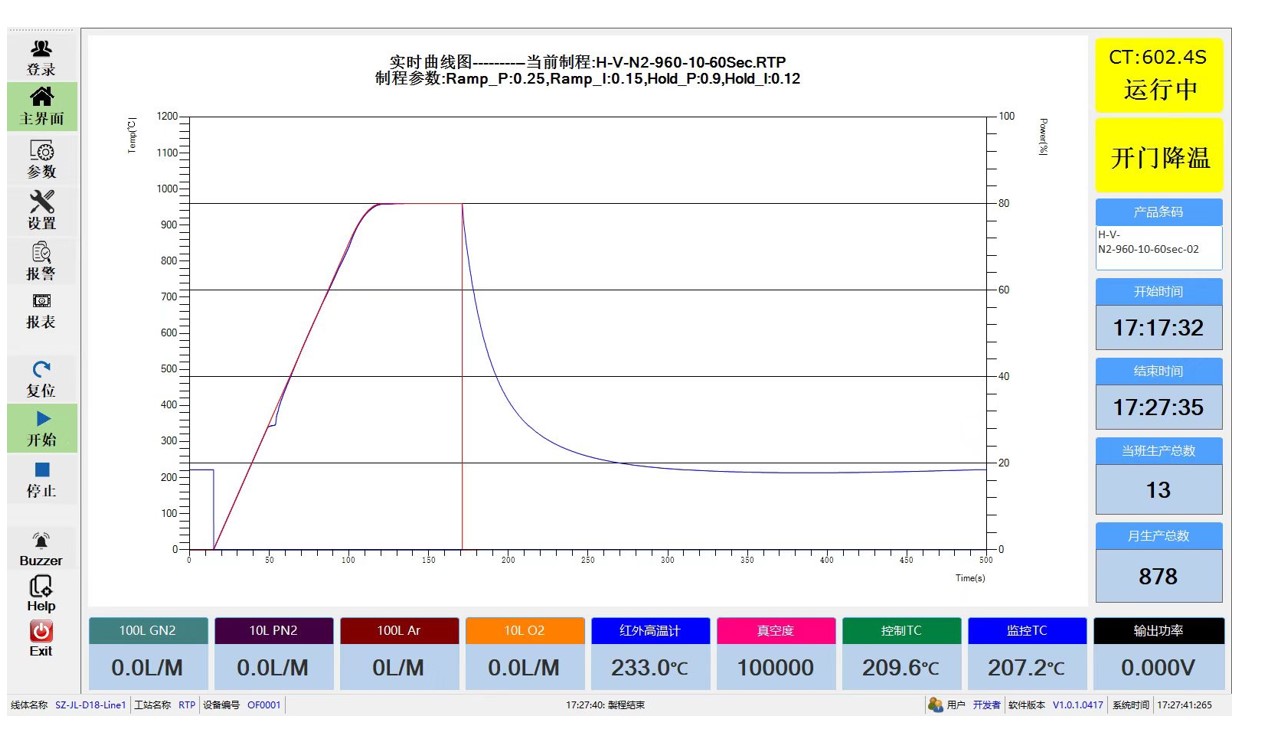Click the user icon in status bar

(x=935, y=705)
